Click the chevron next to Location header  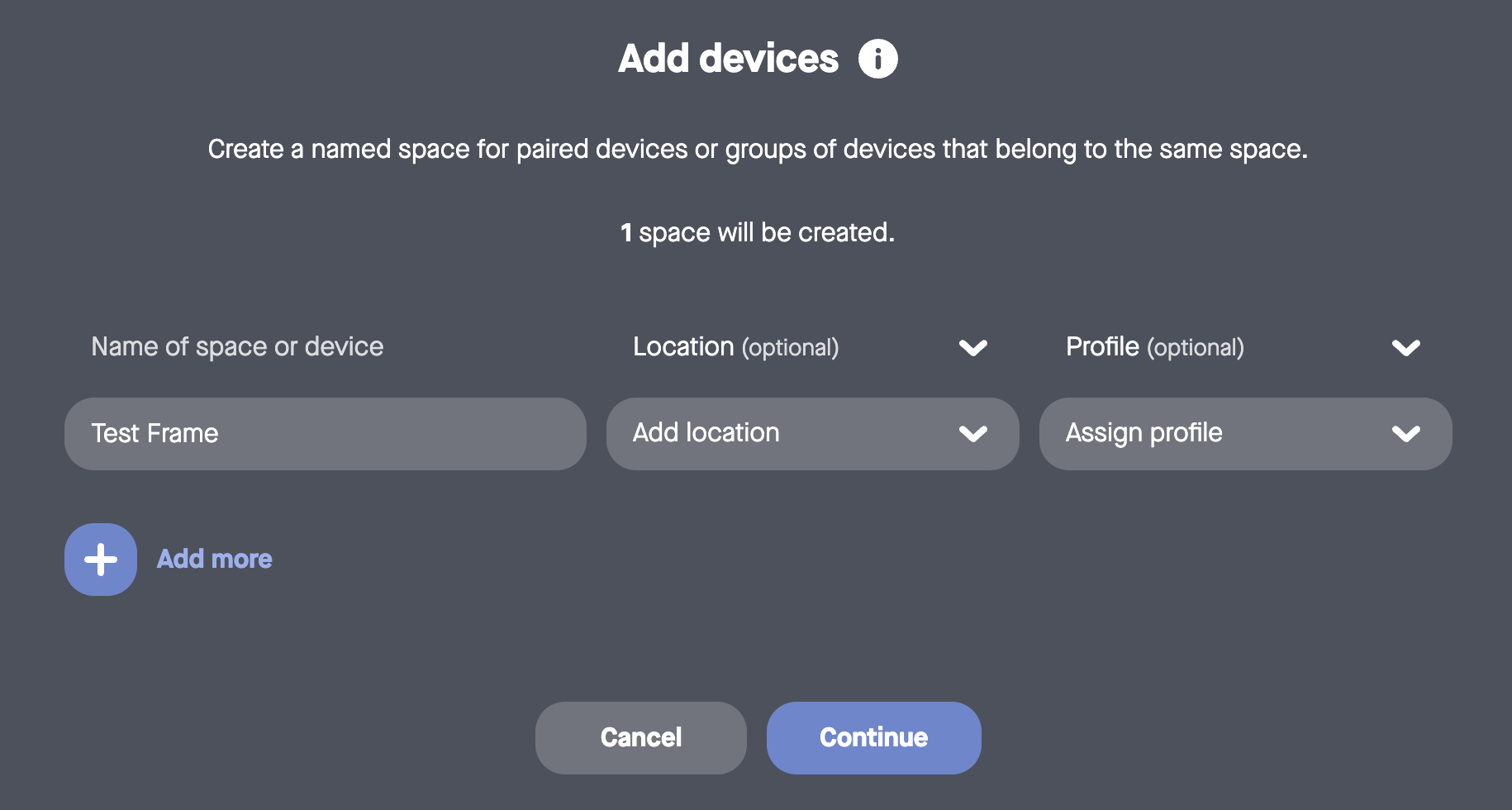click(973, 347)
